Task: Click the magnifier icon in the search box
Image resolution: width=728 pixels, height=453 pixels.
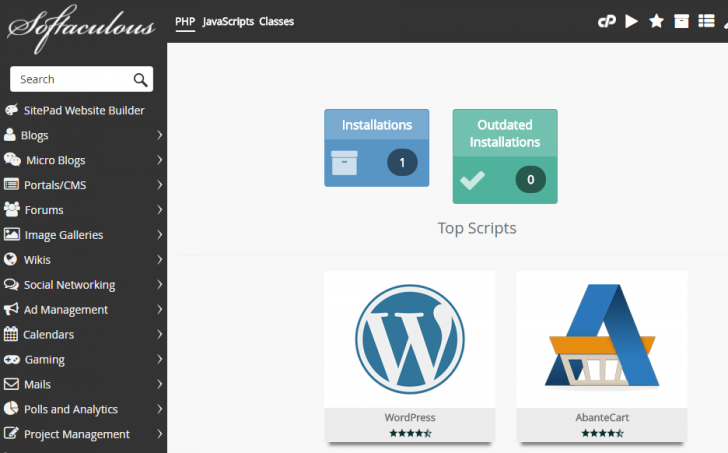Action: pyautogui.click(x=140, y=79)
